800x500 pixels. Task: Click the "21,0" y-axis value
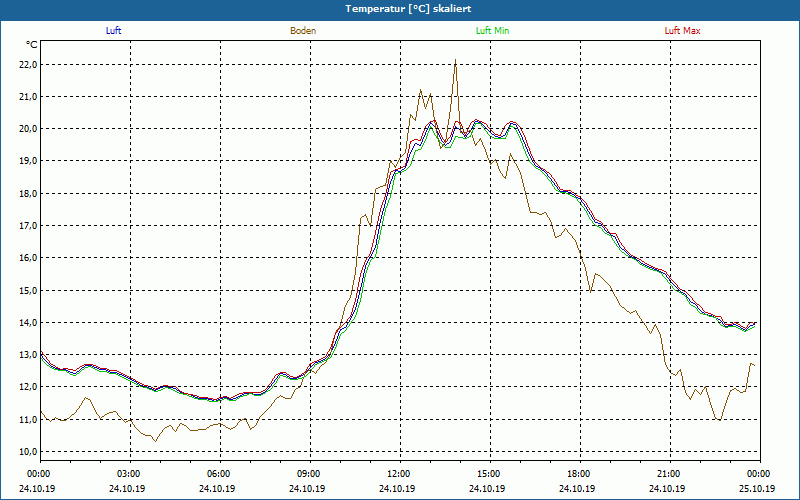pos(29,96)
